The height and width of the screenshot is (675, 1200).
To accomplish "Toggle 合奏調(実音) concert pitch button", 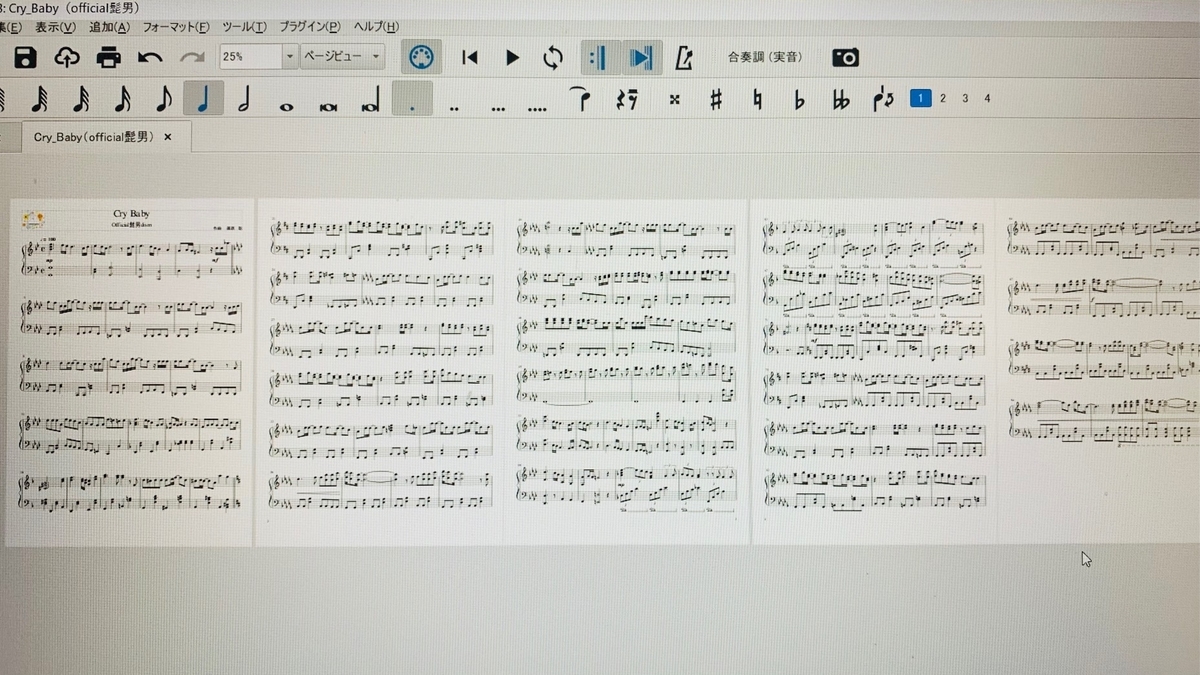I will tap(764, 57).
